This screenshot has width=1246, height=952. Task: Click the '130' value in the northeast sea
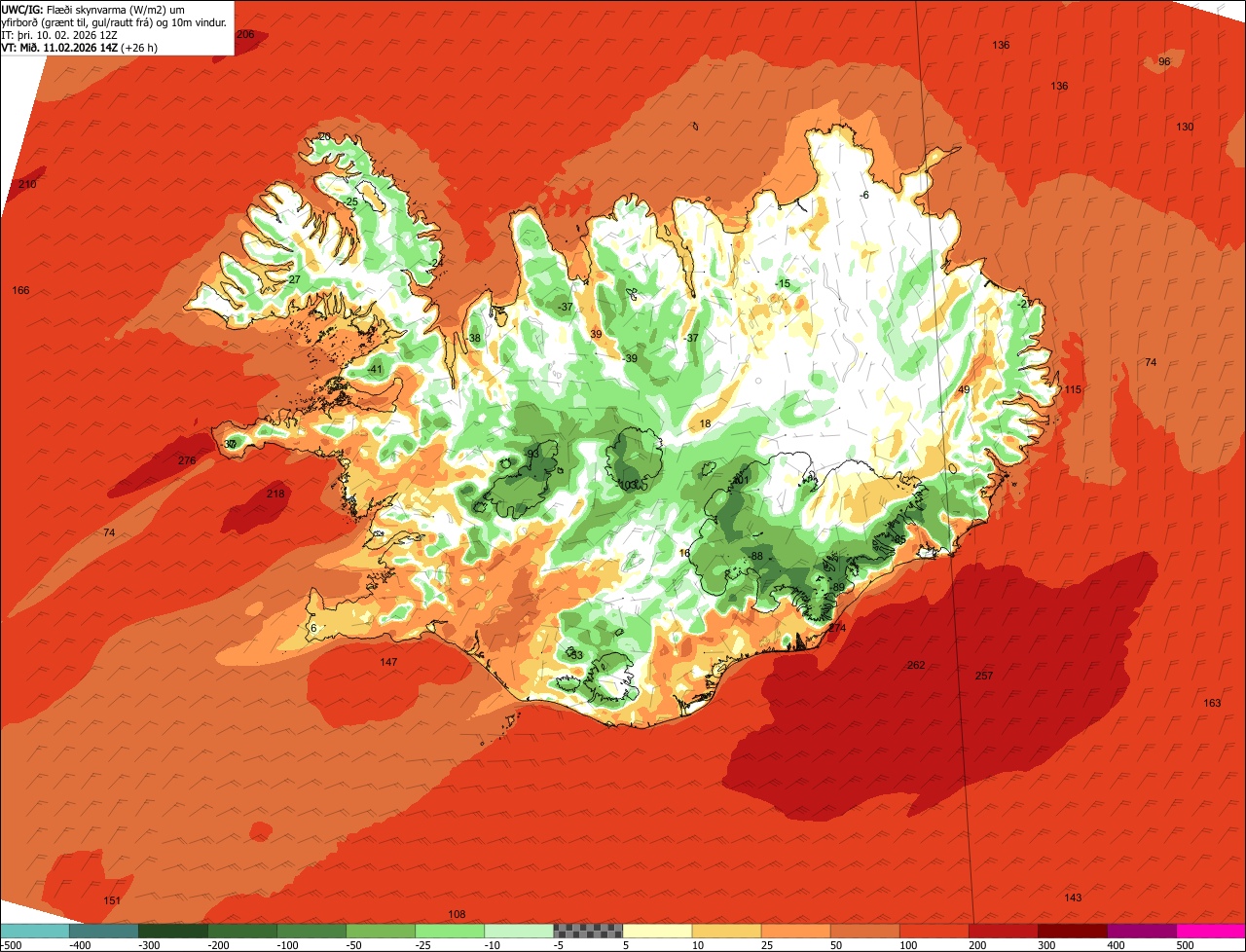click(x=1185, y=128)
